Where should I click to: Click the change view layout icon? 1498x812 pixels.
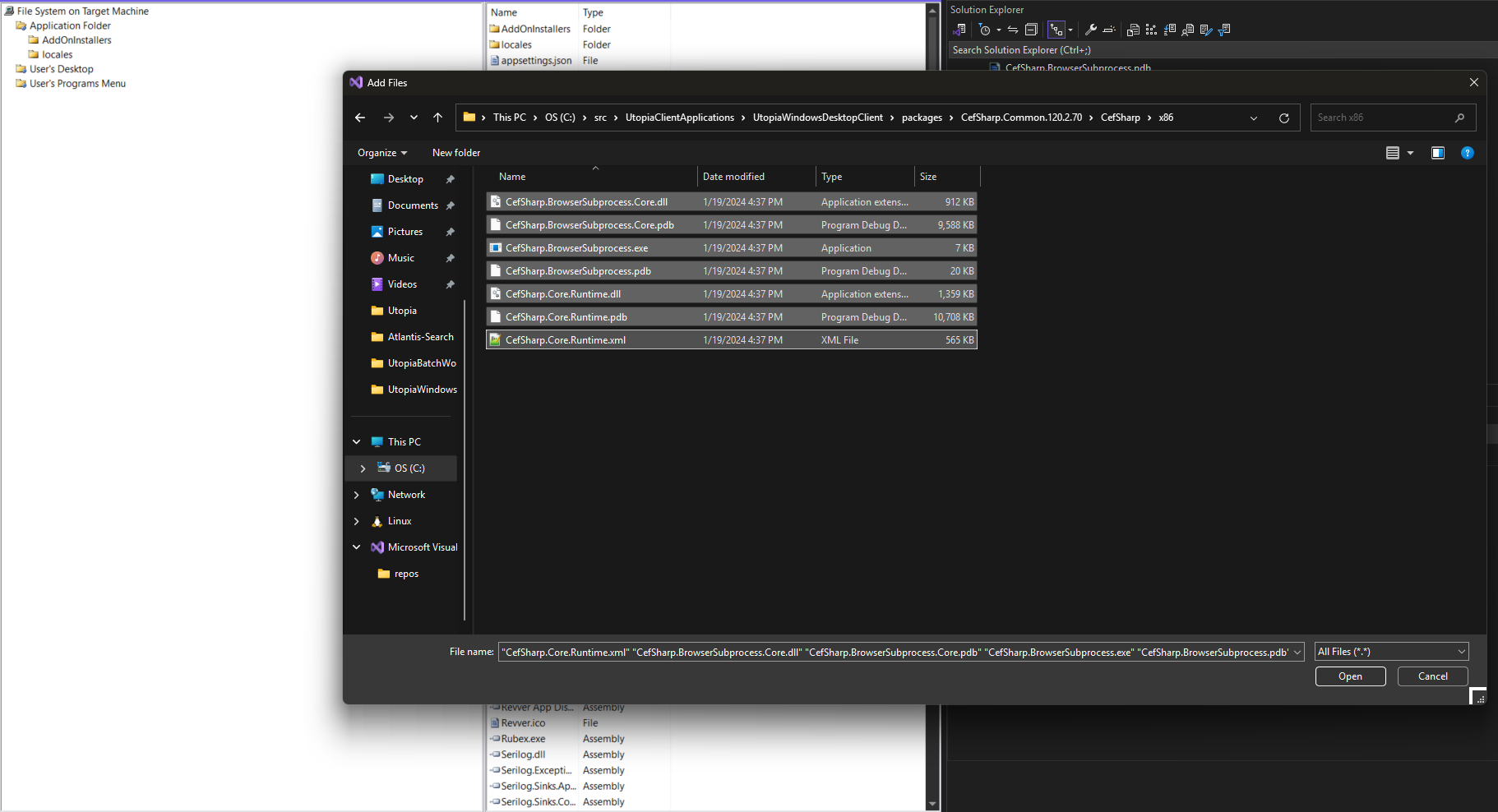point(1392,153)
